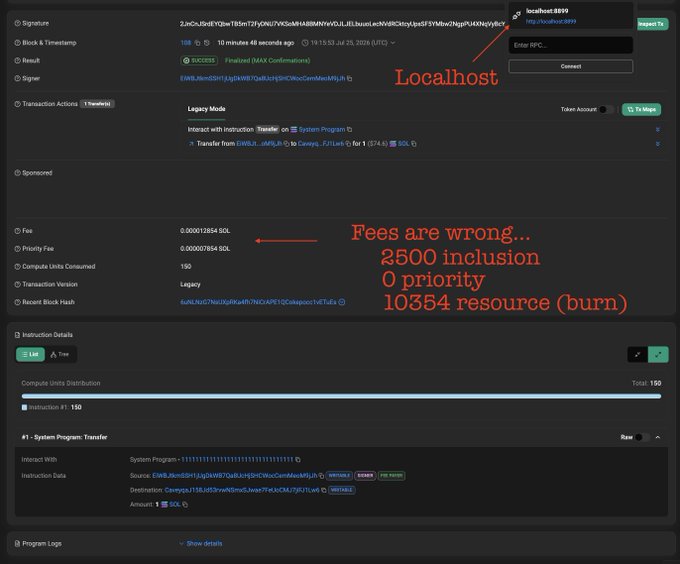Copy the transfer recipient address Caveyq...FJ1Lw6
Viewport: 680px width, 564px height.
348,144
